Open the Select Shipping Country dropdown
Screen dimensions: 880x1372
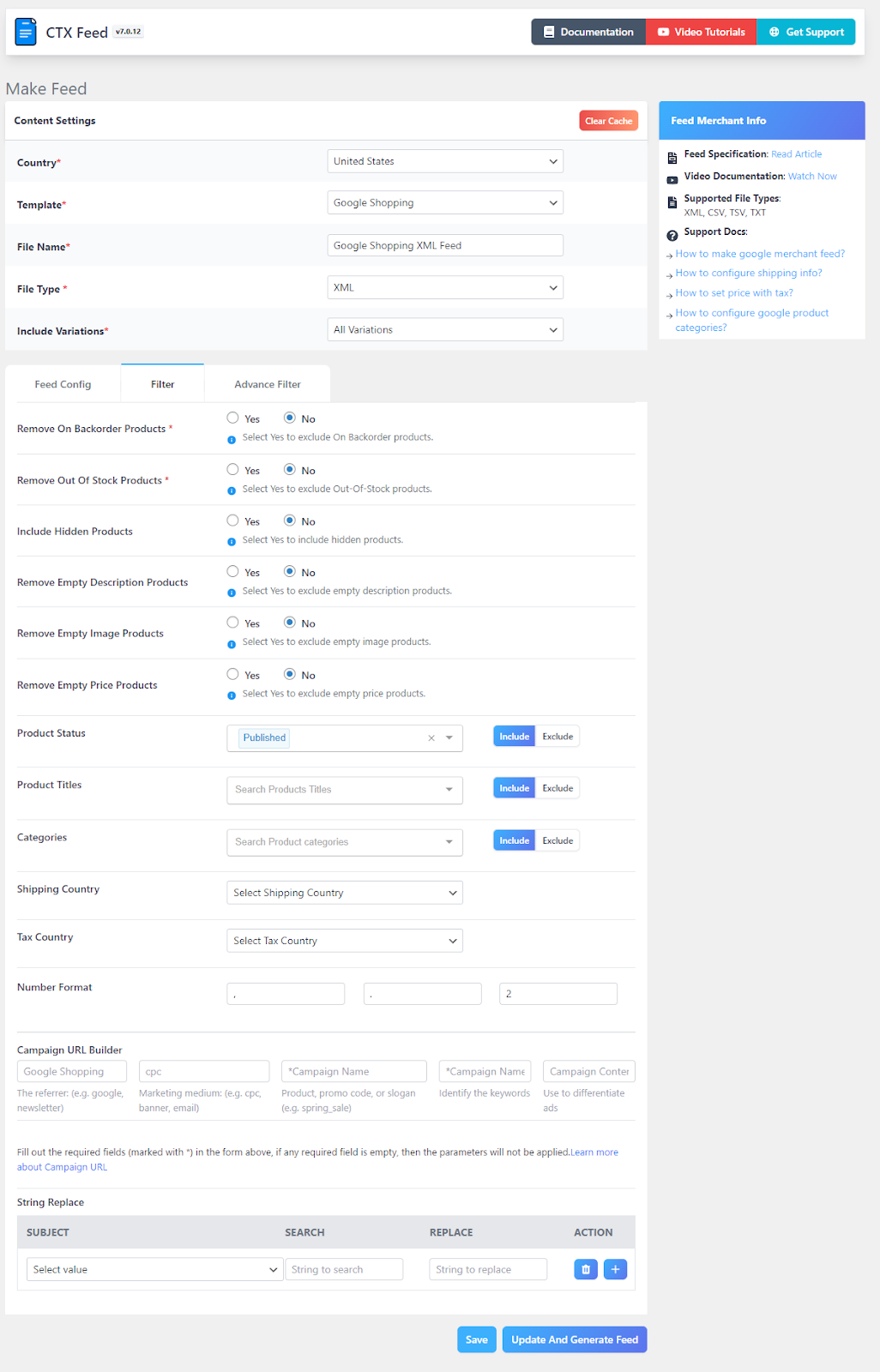pos(345,893)
